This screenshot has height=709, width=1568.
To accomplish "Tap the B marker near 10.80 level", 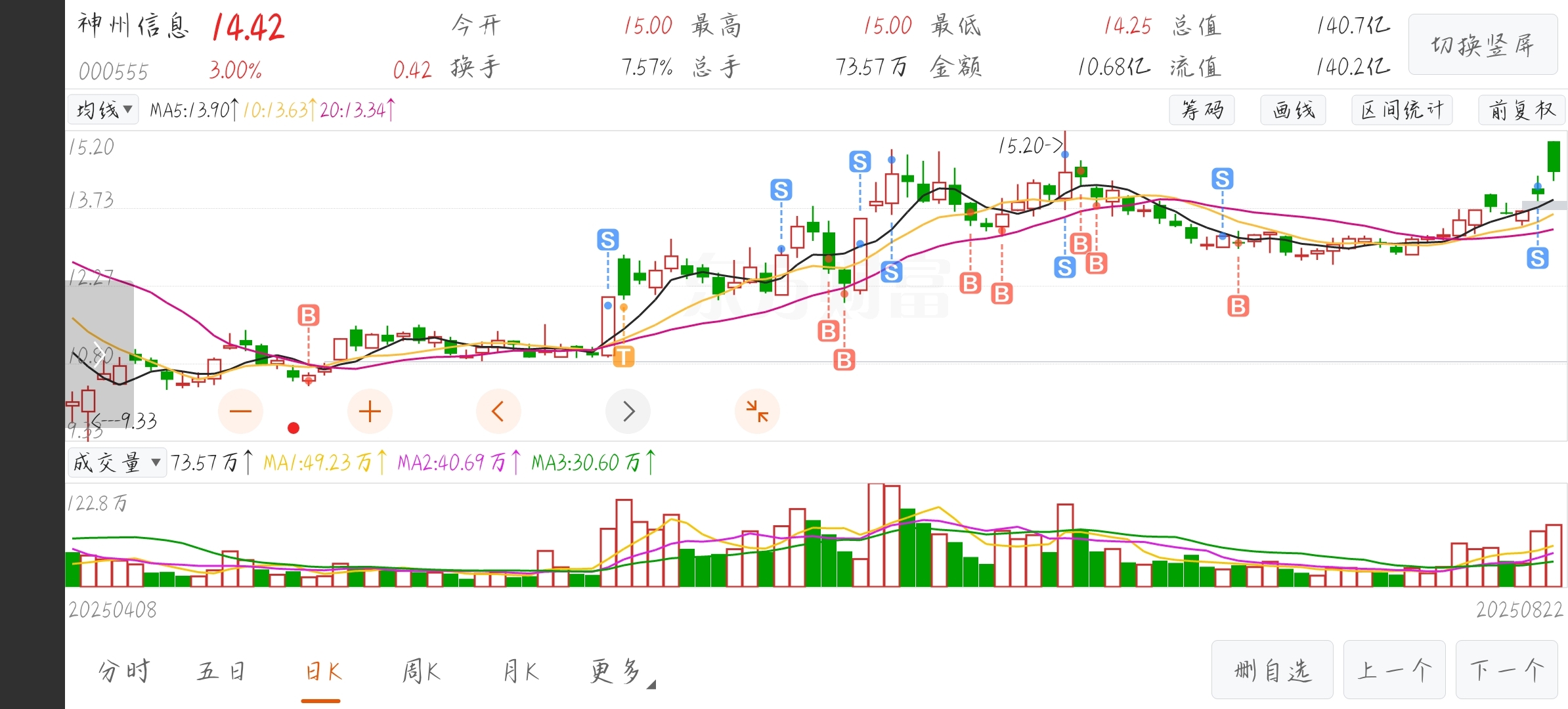I will [x=309, y=316].
